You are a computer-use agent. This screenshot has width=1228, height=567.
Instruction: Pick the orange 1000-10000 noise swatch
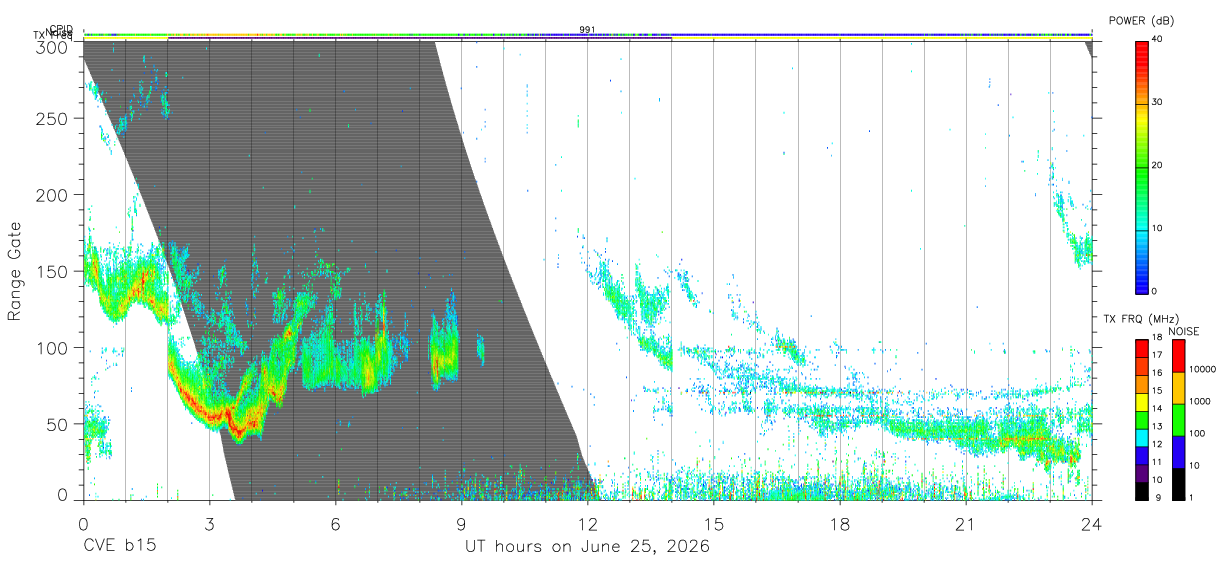tap(1178, 388)
